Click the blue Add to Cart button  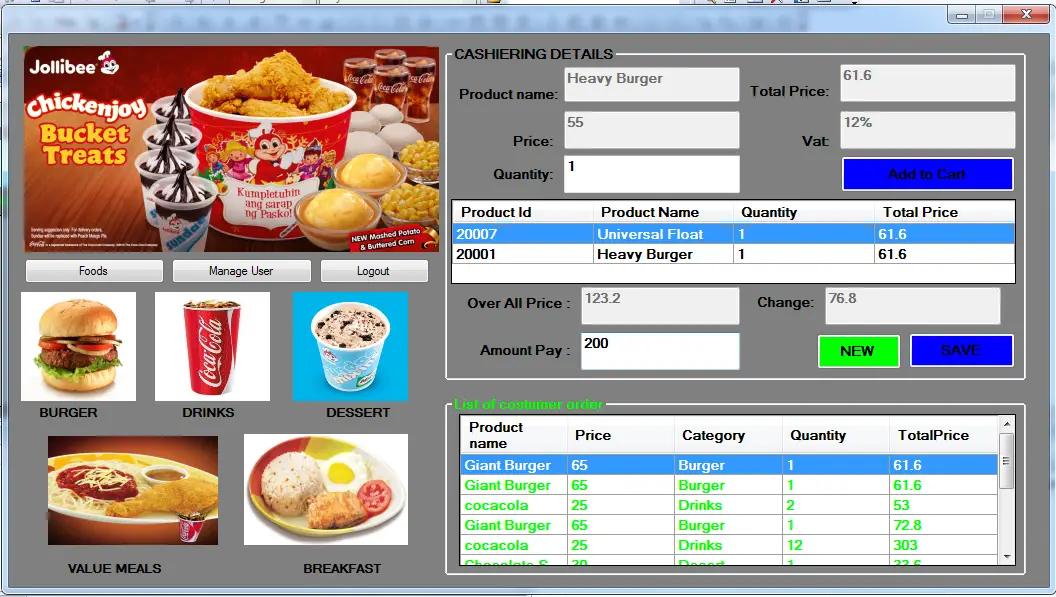click(x=927, y=175)
